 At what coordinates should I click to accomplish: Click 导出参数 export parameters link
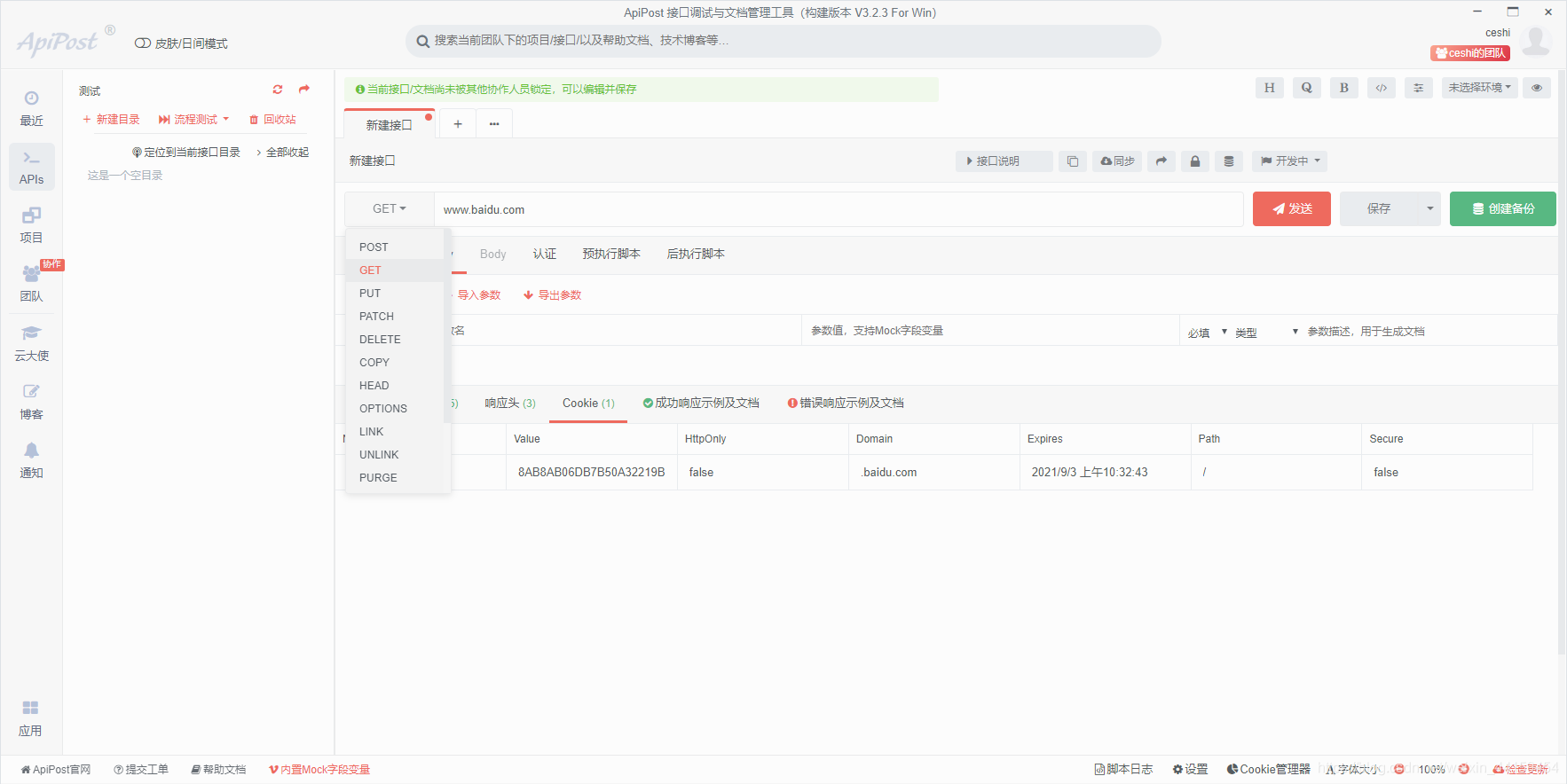(552, 295)
